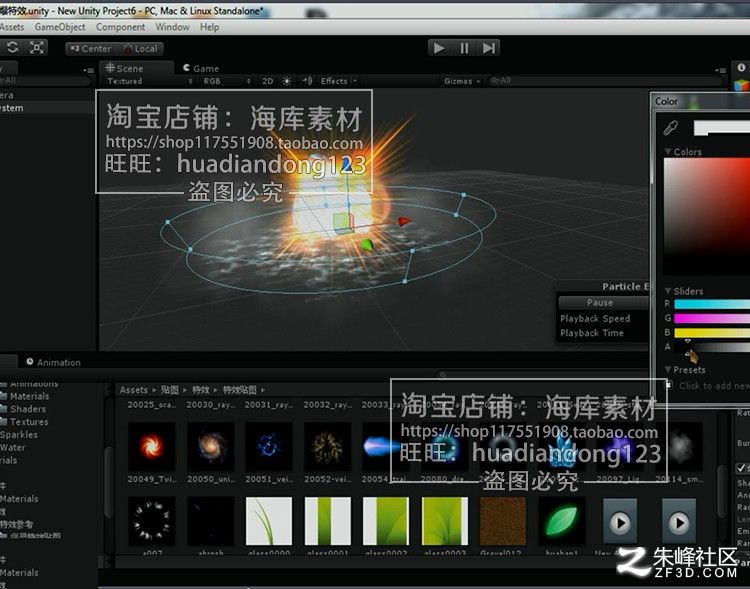Toggle 2D scene view mode
The width and height of the screenshot is (750, 589).
pos(267,81)
